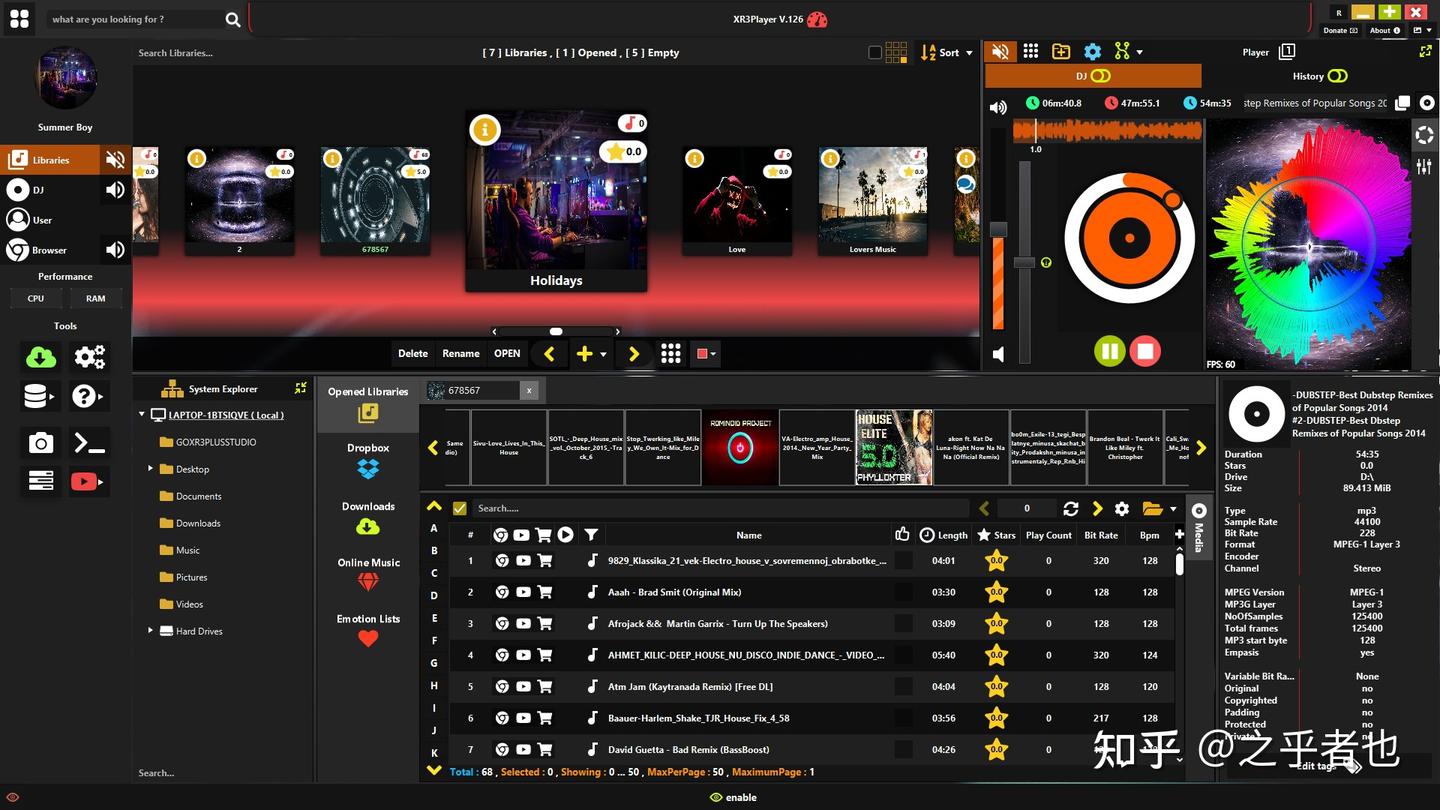The height and width of the screenshot is (810, 1440).
Task: Click the add-folder icon in player toolbar
Action: [1061, 52]
